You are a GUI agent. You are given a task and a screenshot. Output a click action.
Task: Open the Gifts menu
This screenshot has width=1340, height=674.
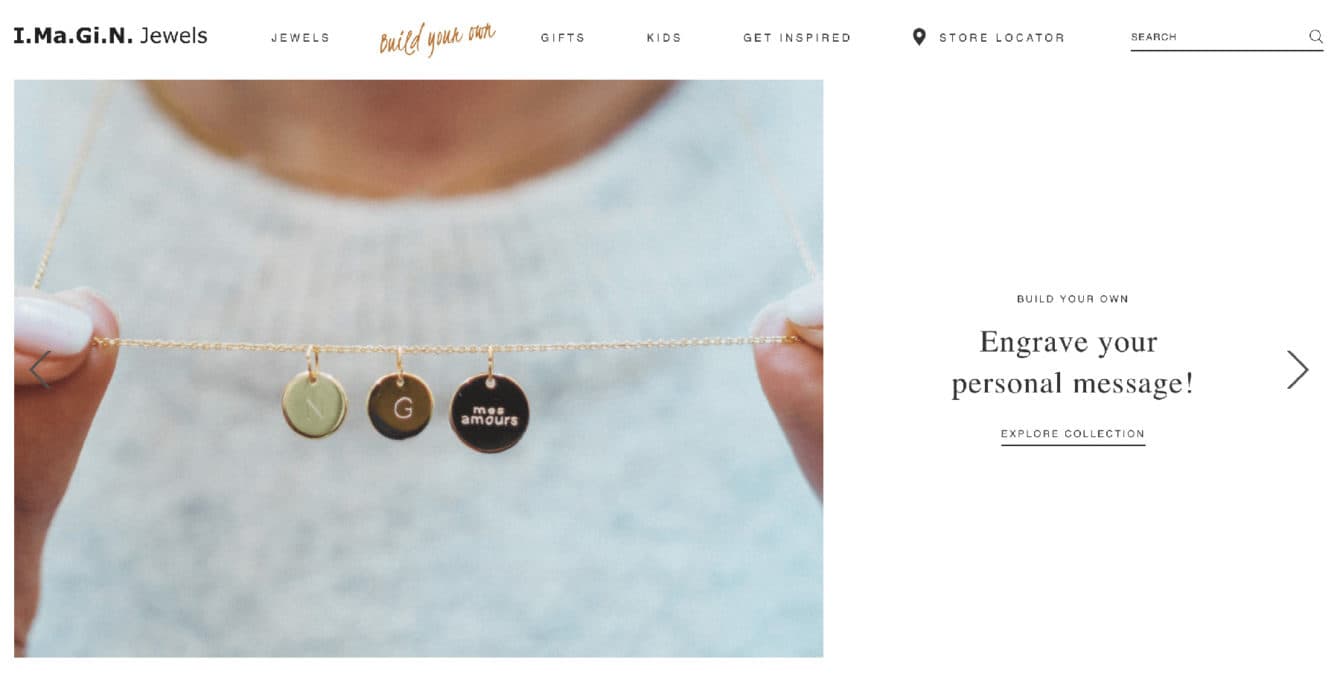point(563,38)
